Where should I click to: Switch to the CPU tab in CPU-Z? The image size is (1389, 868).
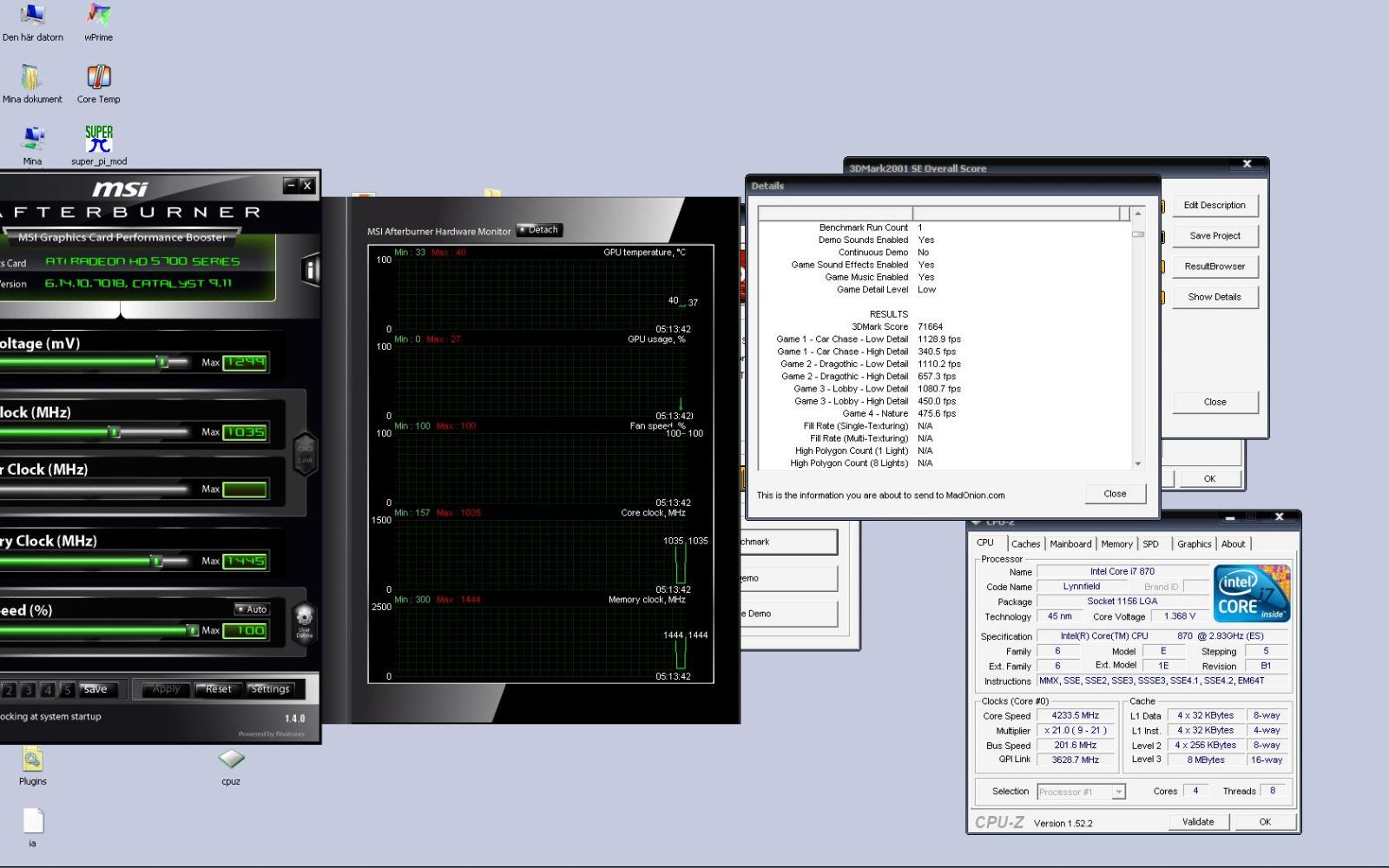click(985, 543)
